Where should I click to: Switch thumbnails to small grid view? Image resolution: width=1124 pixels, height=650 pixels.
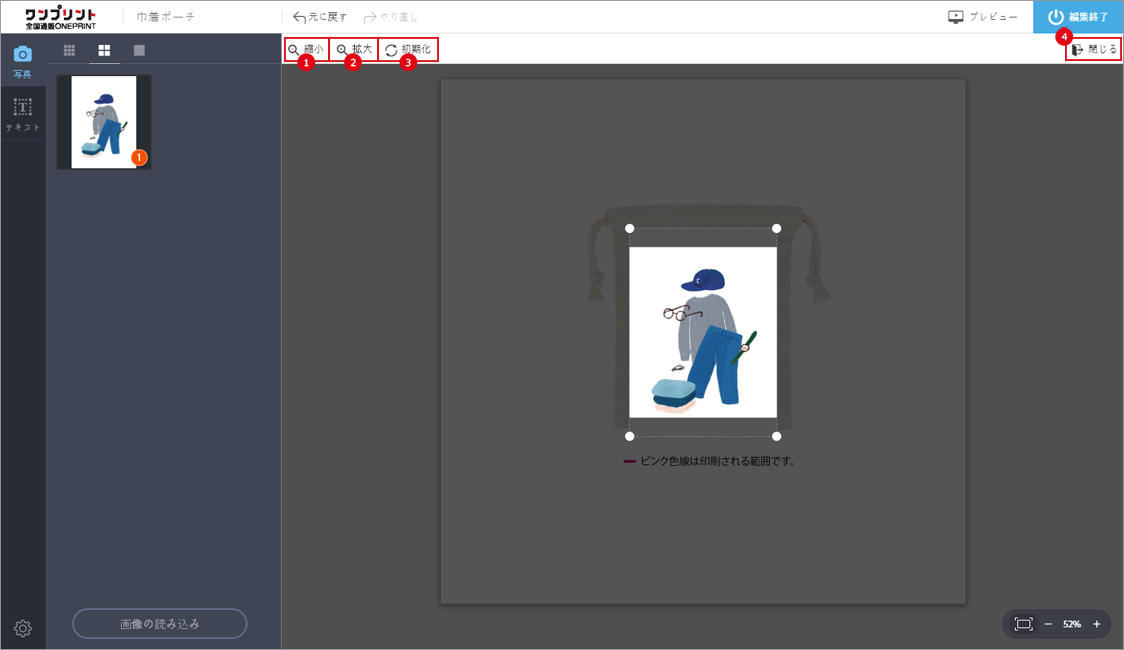69,50
